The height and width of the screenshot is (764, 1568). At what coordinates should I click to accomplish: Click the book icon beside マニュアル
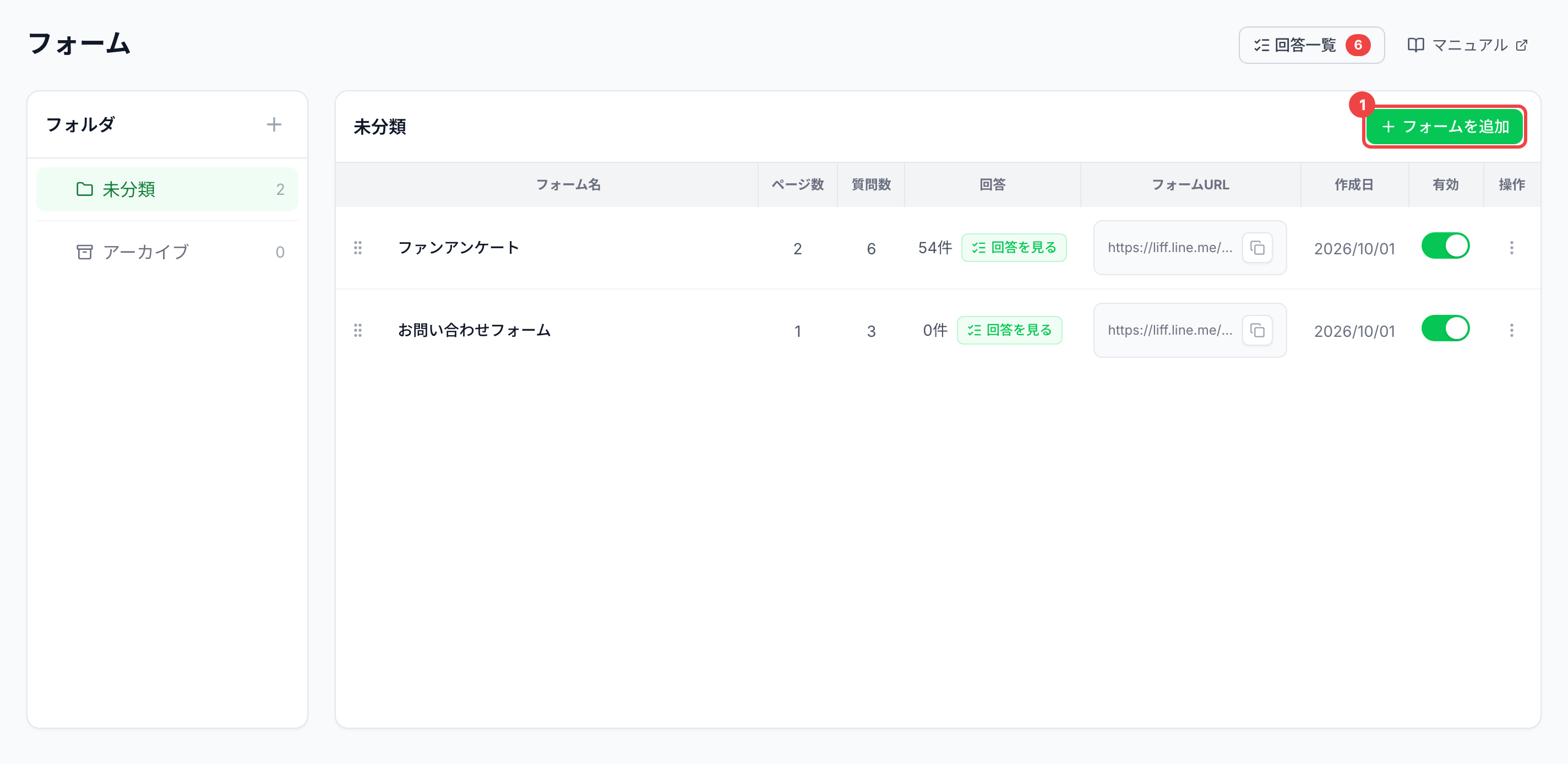[x=1416, y=45]
